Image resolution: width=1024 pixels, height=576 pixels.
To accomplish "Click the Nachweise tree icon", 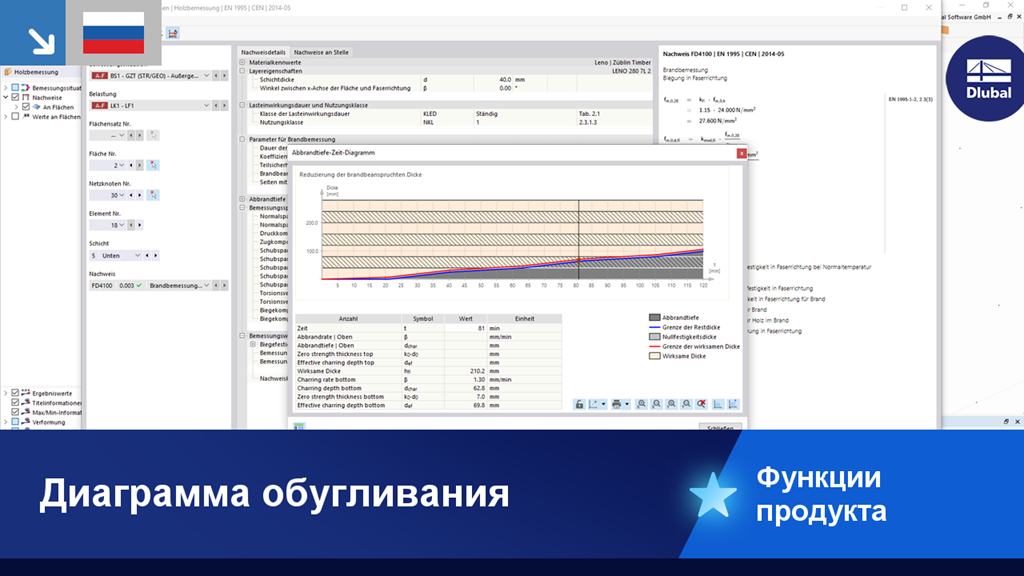I will pyautogui.click(x=25, y=97).
